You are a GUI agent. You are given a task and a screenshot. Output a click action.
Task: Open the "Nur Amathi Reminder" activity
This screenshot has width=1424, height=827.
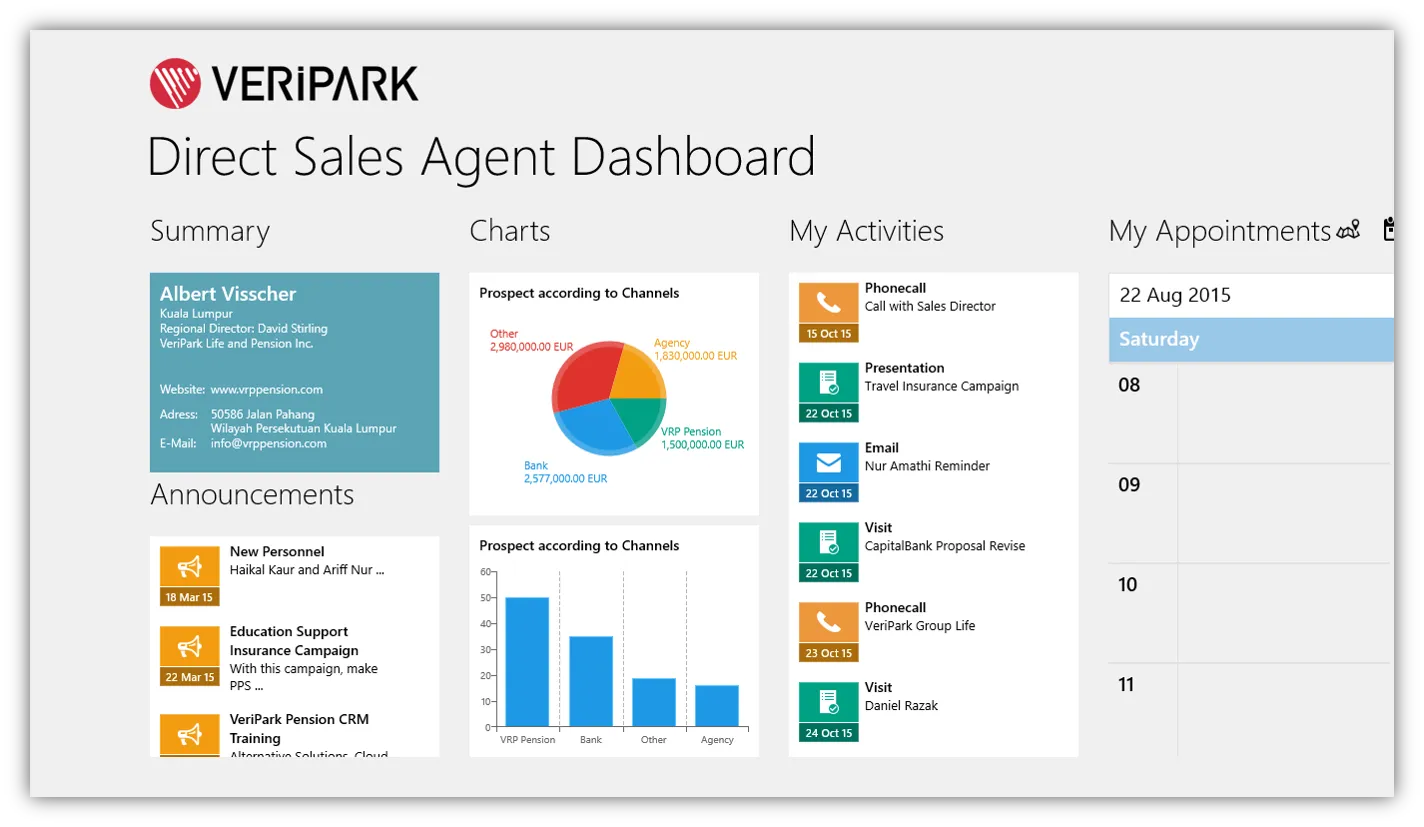click(927, 466)
